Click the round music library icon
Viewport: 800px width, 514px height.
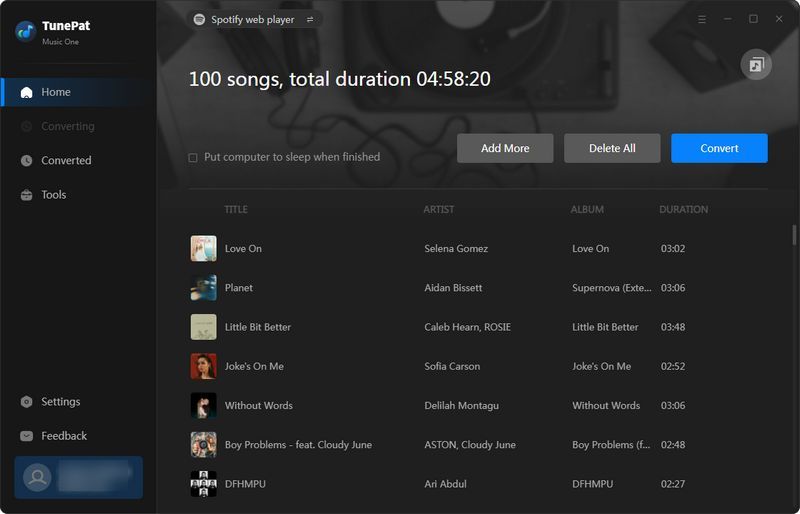(756, 64)
